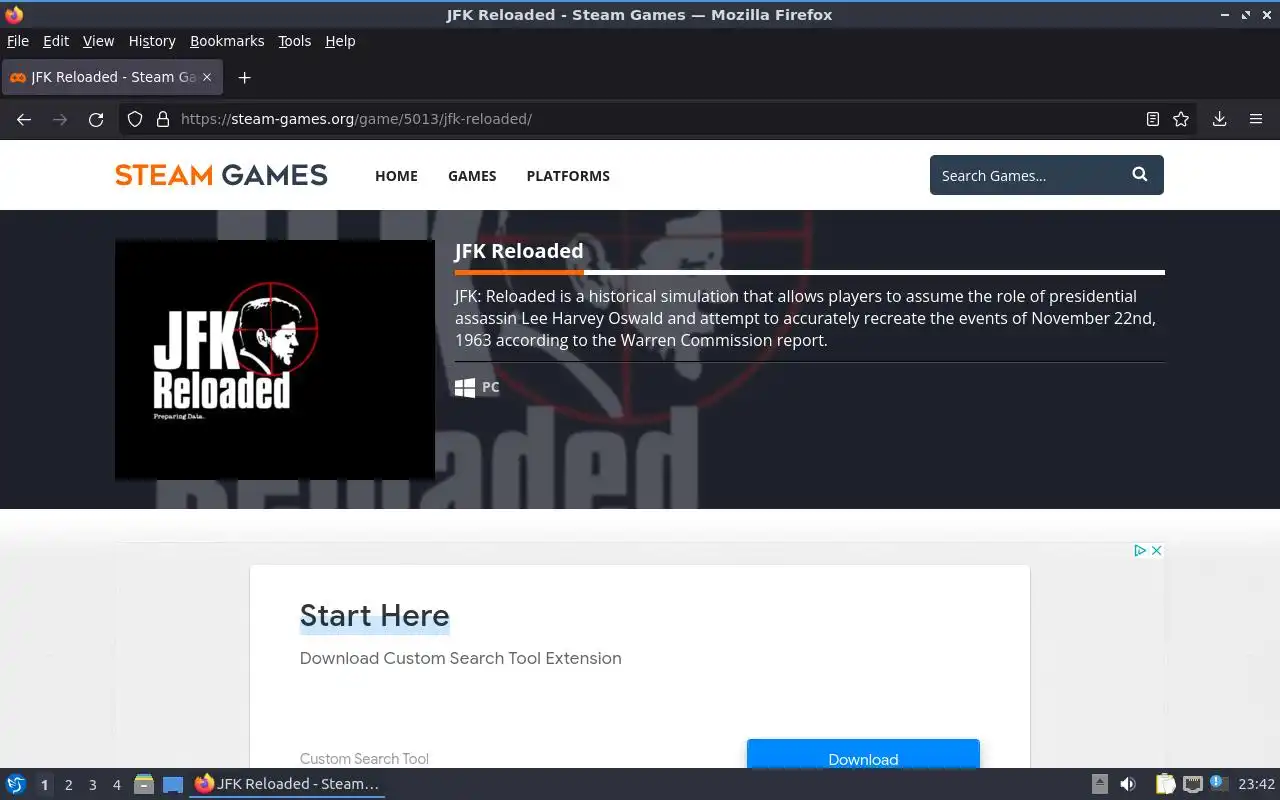This screenshot has width=1280, height=800.
Task: Select the JFK Reloaded browser tab
Action: pos(112,77)
